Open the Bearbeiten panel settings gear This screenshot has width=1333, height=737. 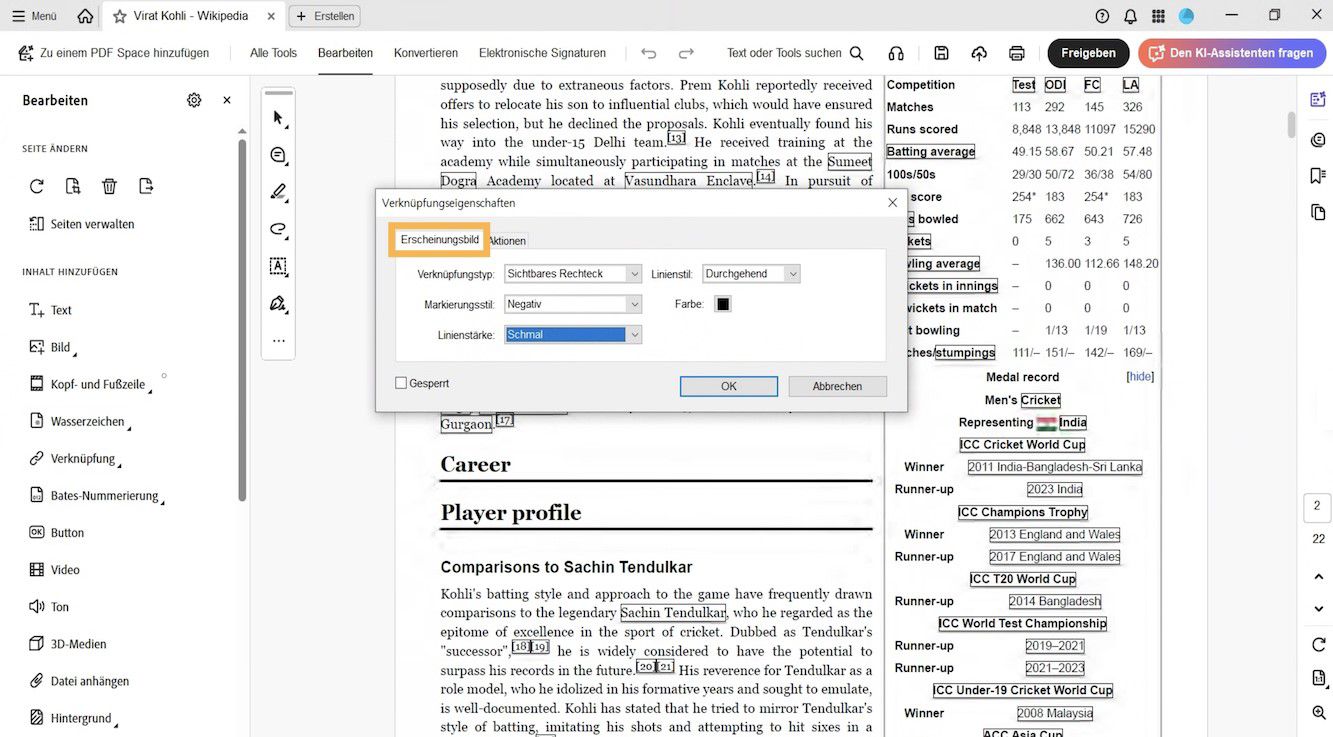coord(194,100)
